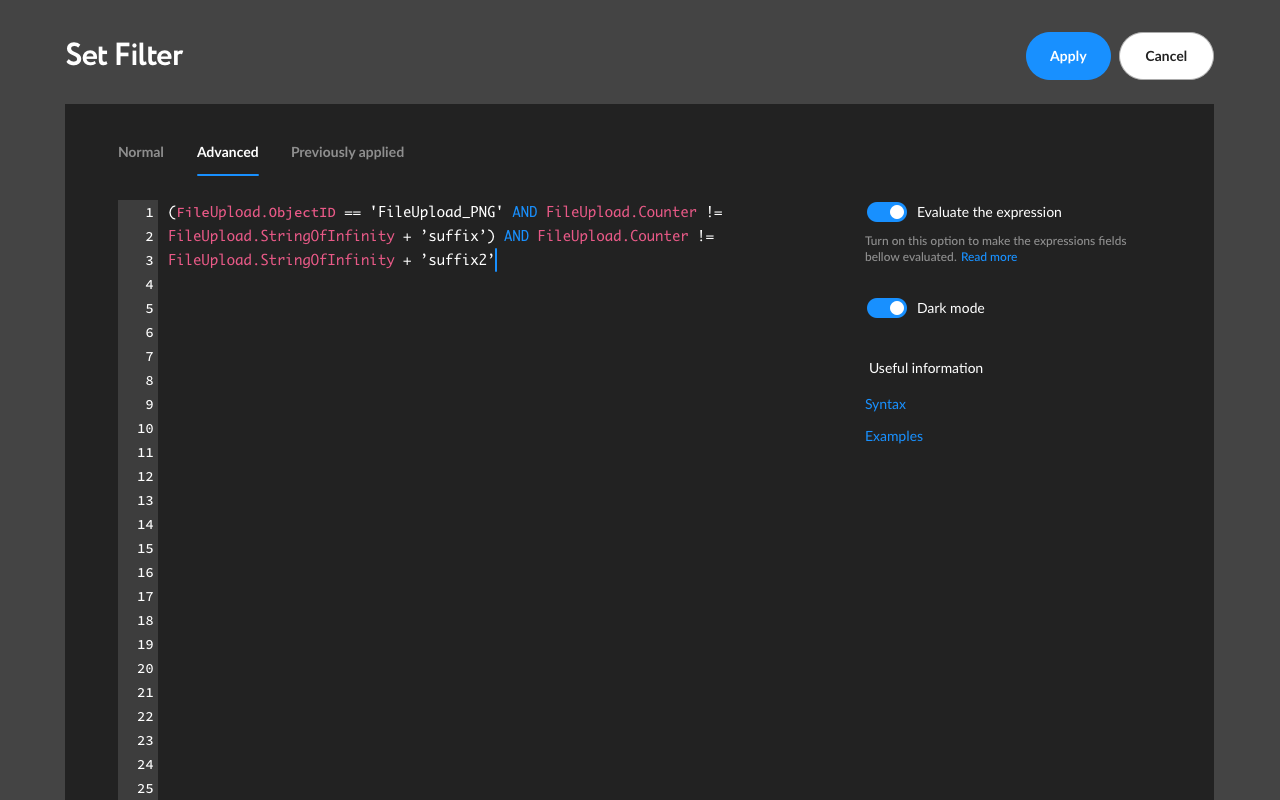The width and height of the screenshot is (1280, 800).
Task: Open the Previously applied tab
Action: click(x=347, y=152)
